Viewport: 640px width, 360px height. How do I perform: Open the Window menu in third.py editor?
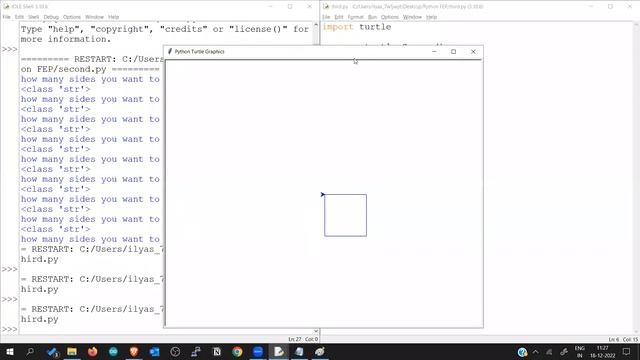412,17
